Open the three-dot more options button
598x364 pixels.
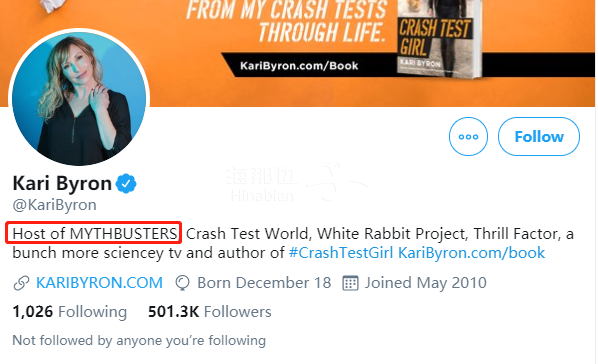click(x=468, y=137)
